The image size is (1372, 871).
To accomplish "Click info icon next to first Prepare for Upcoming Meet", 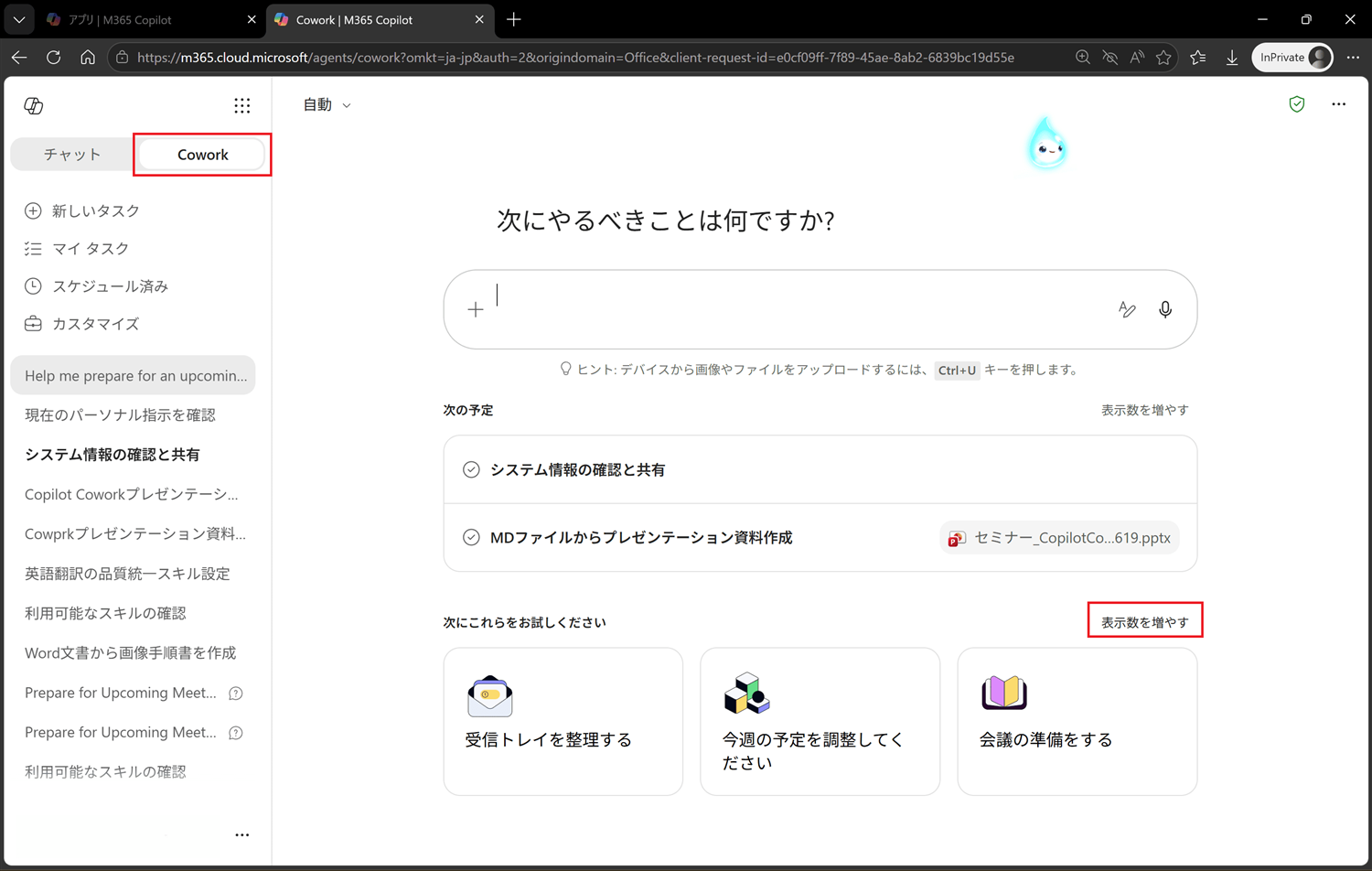I will [x=236, y=694].
